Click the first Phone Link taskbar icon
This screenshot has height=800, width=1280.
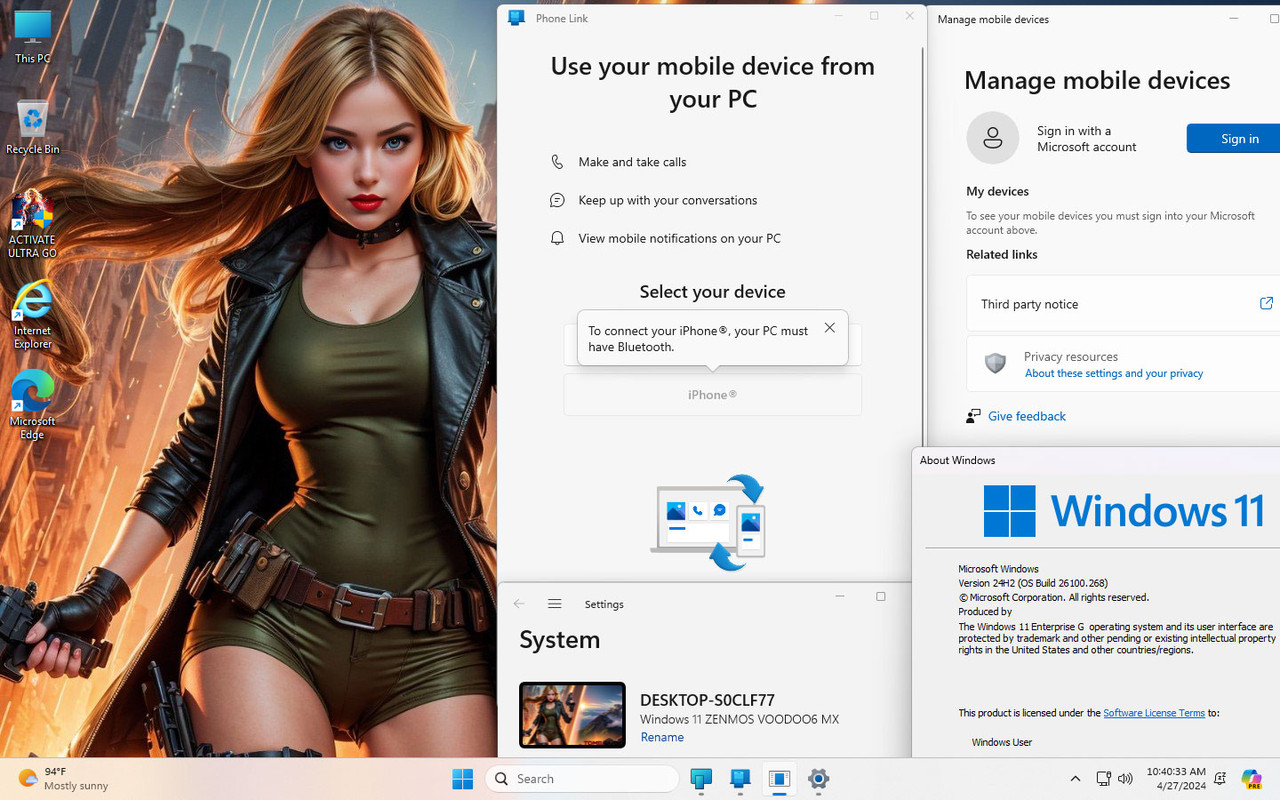click(x=701, y=778)
